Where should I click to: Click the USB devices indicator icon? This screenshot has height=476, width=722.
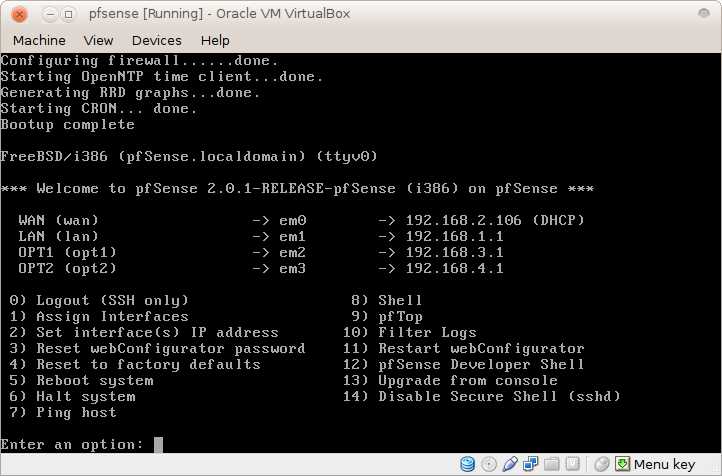[x=510, y=464]
